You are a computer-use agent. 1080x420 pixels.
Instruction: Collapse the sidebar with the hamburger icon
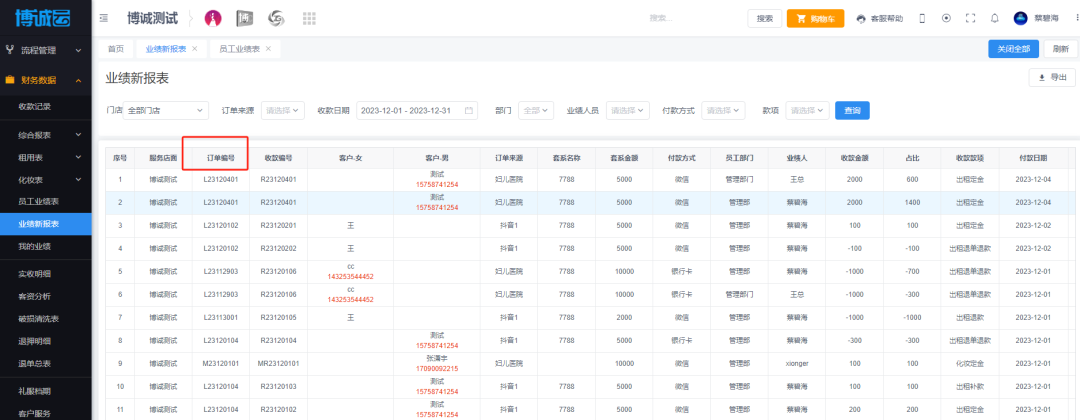point(104,19)
